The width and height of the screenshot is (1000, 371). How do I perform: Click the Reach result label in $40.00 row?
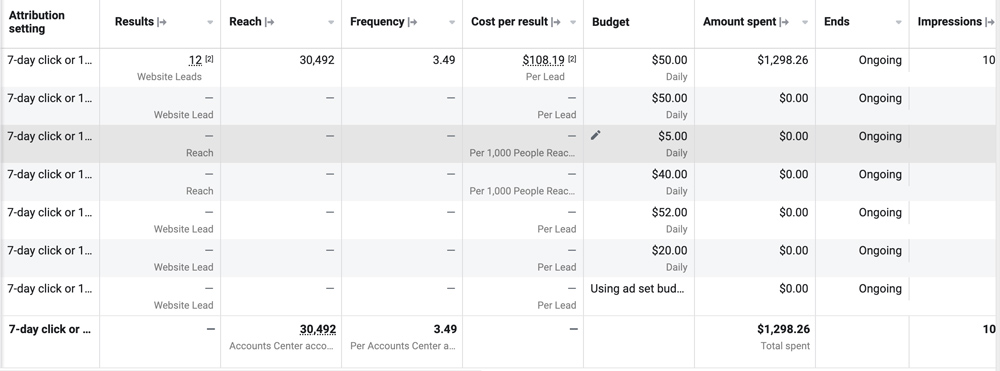click(200, 191)
